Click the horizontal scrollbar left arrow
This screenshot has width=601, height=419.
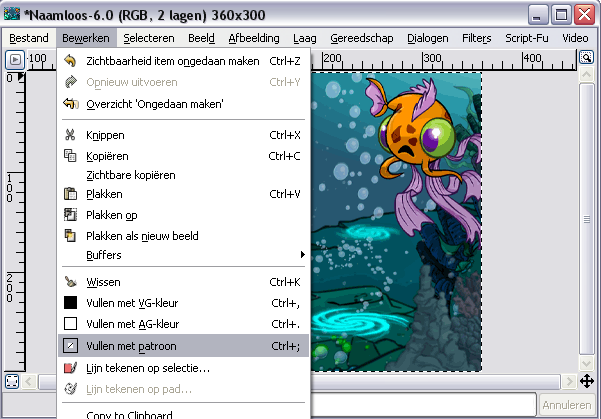[x=29, y=381]
